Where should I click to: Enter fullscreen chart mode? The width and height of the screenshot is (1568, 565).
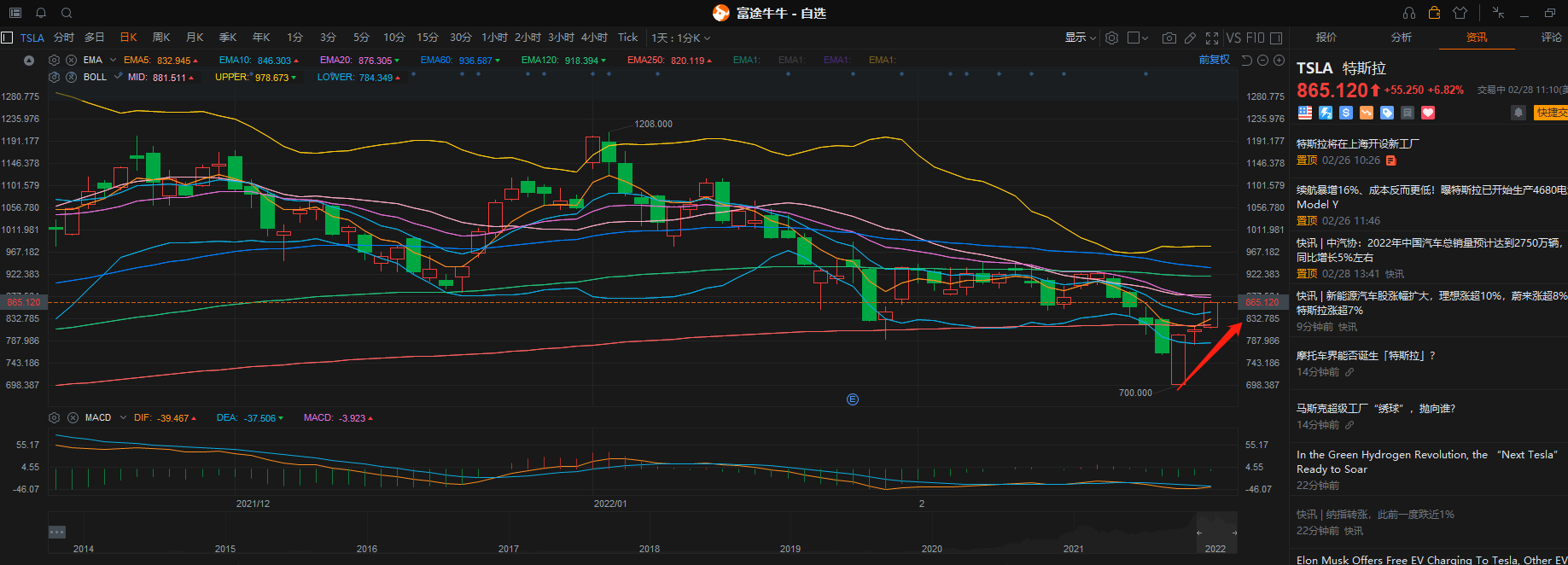[1212, 38]
